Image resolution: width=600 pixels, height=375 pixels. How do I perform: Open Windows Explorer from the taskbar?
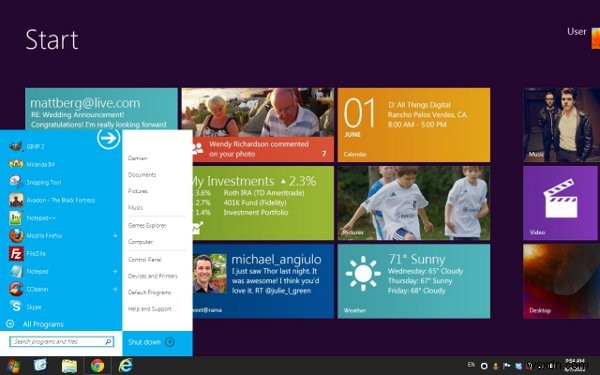(x=69, y=366)
